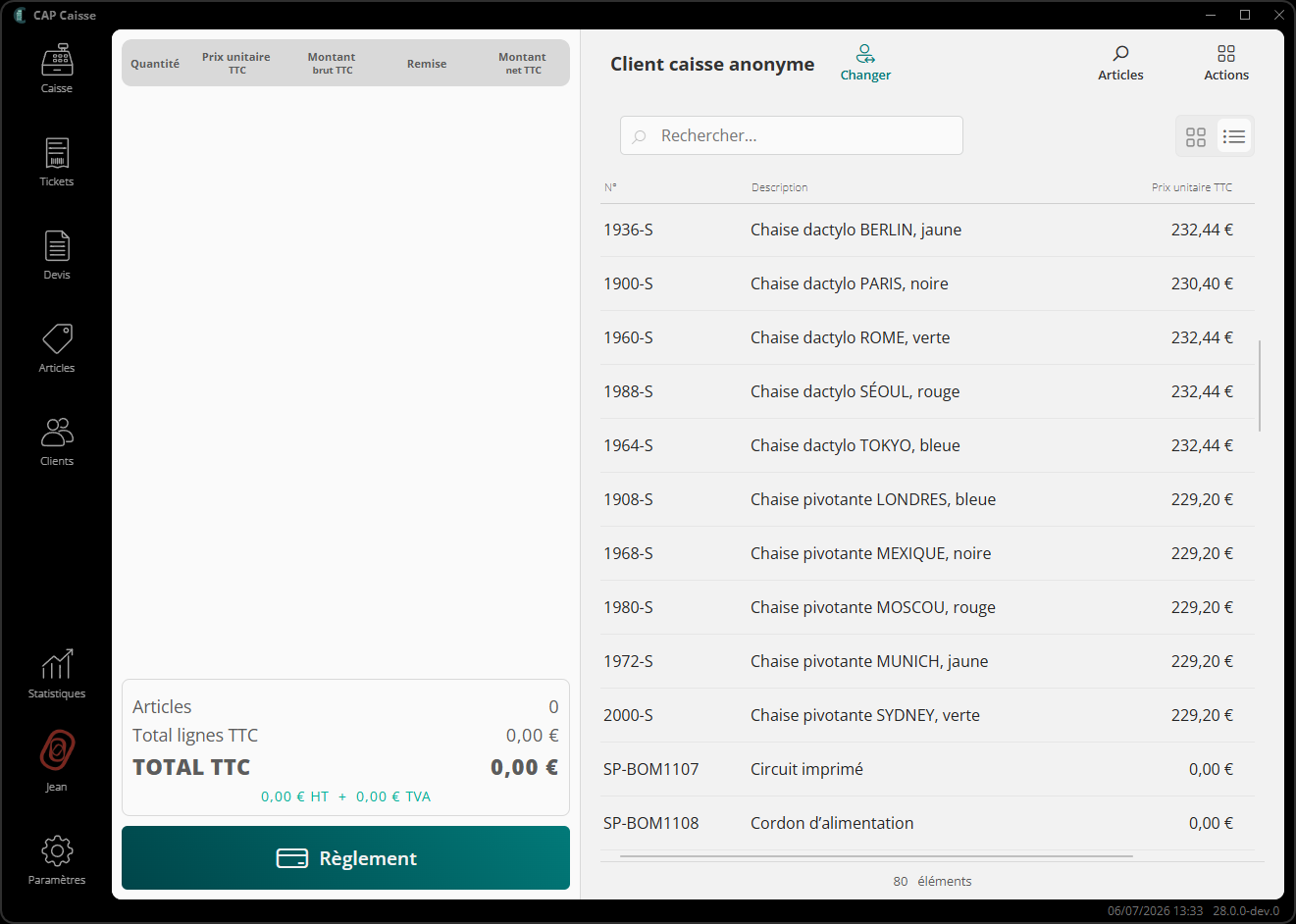
Task: Add Chaise pivotante MUNICH, jaune
Action: 927,661
